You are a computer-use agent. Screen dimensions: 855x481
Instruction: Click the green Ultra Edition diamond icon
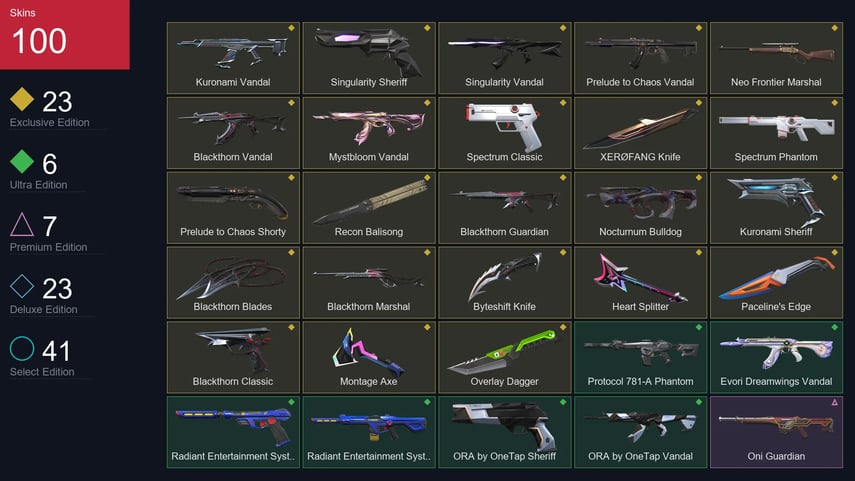(22, 161)
